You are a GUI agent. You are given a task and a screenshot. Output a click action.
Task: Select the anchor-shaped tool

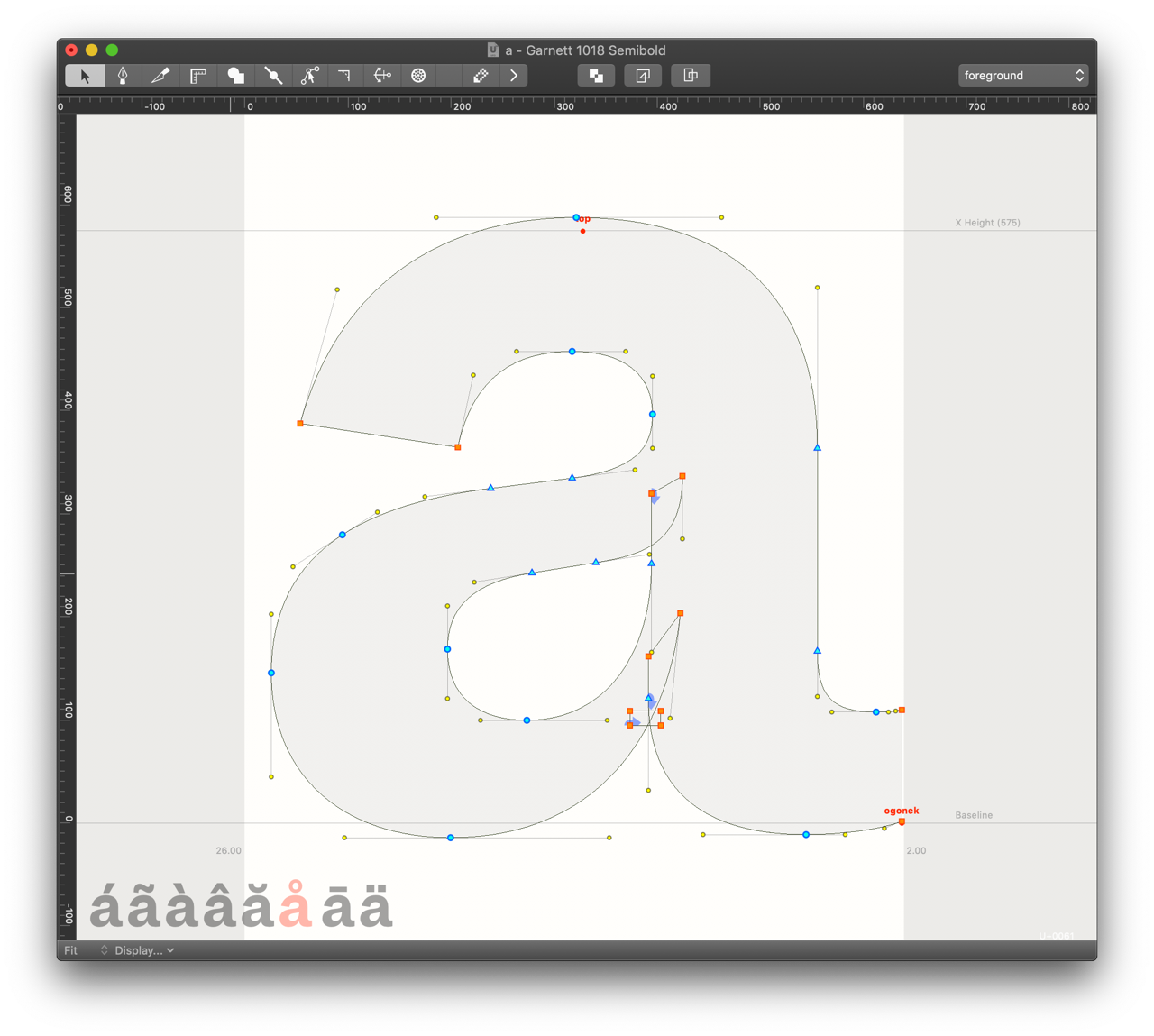pos(382,76)
